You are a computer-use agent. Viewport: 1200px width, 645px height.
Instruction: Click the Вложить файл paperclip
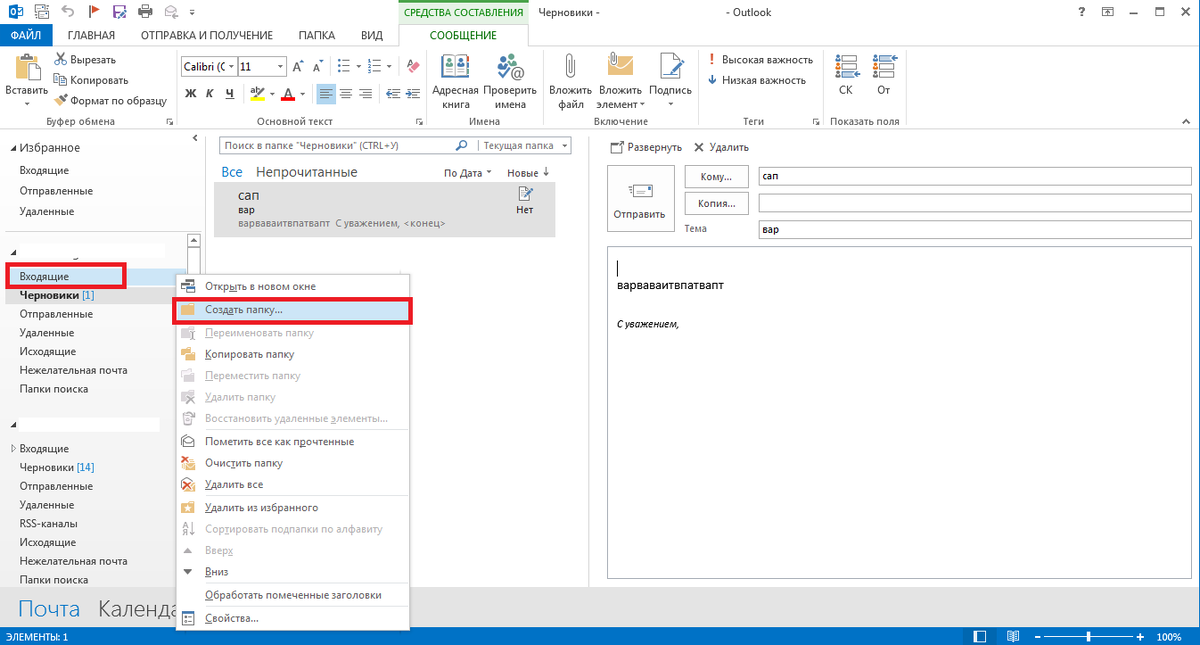pyautogui.click(x=571, y=67)
